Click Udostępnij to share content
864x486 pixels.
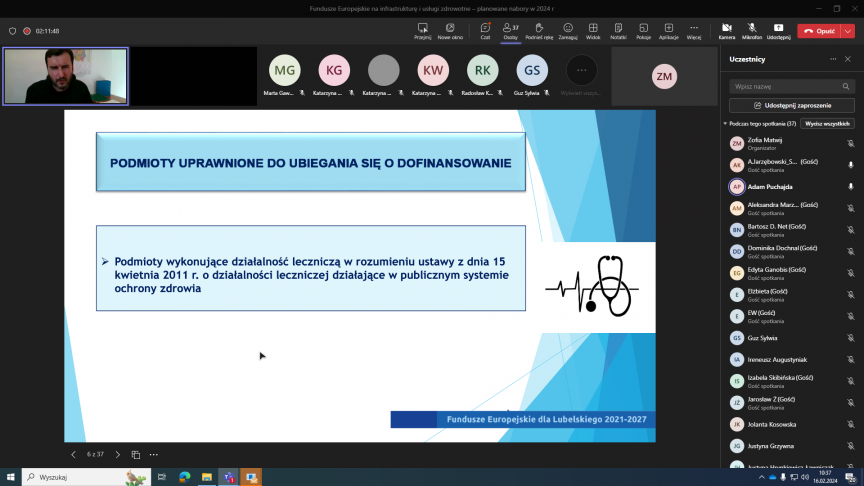tap(778, 31)
